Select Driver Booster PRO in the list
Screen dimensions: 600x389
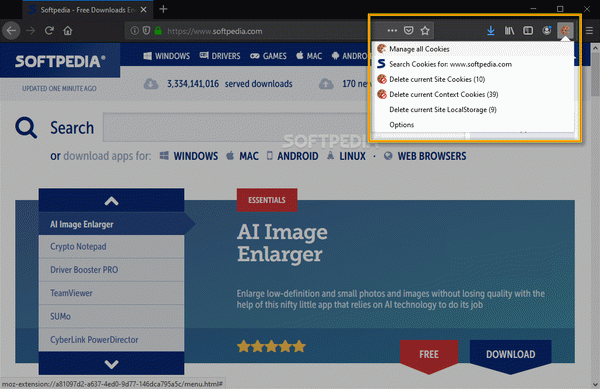click(x=111, y=270)
